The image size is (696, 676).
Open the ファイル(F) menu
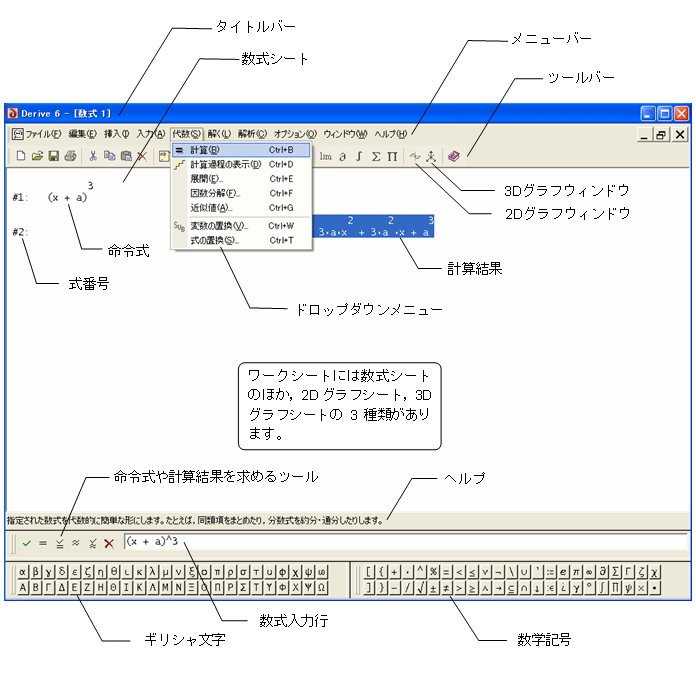[43, 134]
